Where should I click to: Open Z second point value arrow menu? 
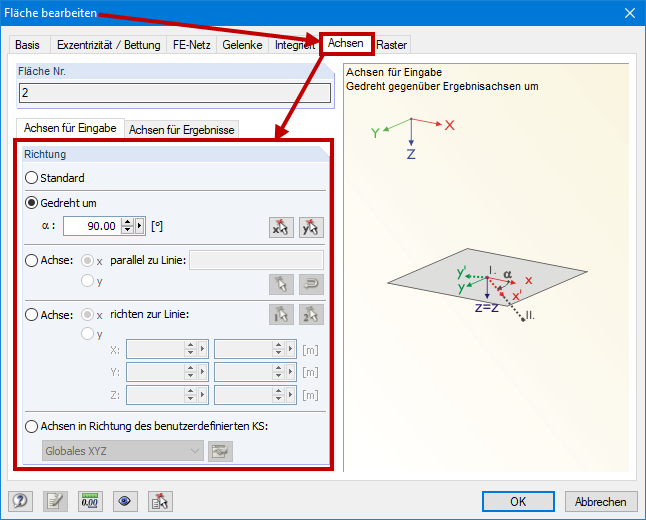[x=291, y=395]
